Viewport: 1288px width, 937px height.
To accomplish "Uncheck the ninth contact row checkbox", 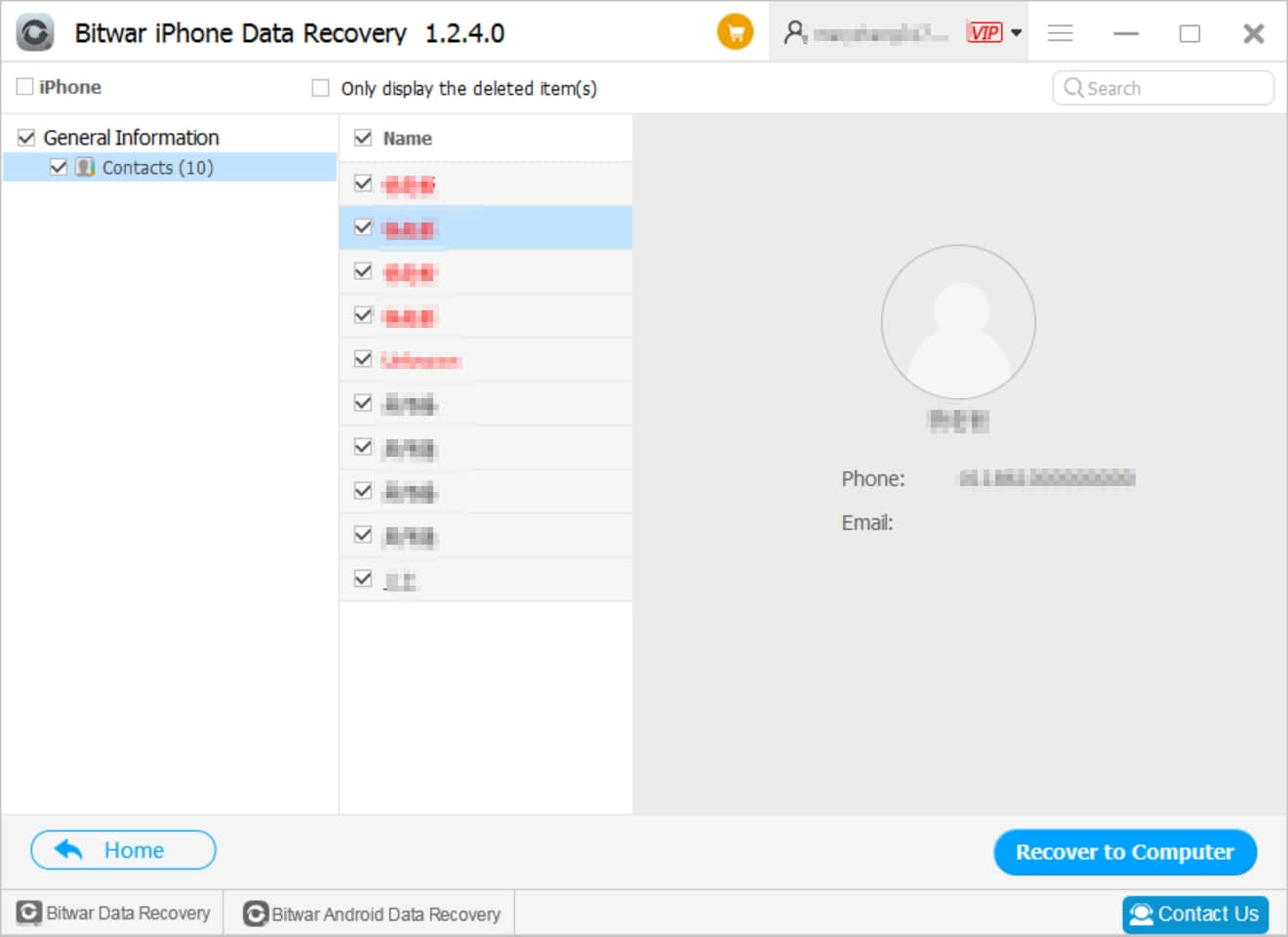I will (363, 534).
